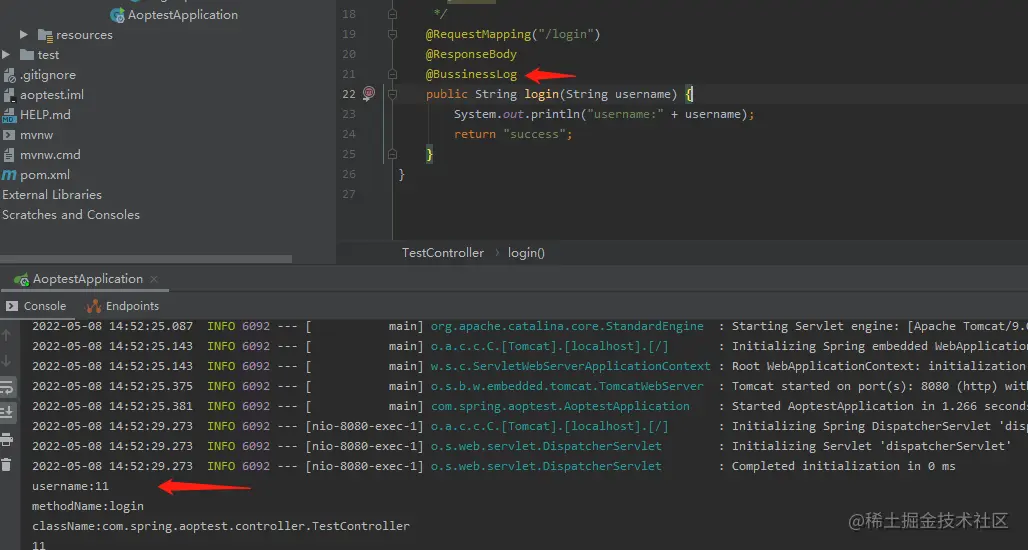Collapse login method fold marker on line 22
This screenshot has width=1028, height=550.
click(392, 94)
